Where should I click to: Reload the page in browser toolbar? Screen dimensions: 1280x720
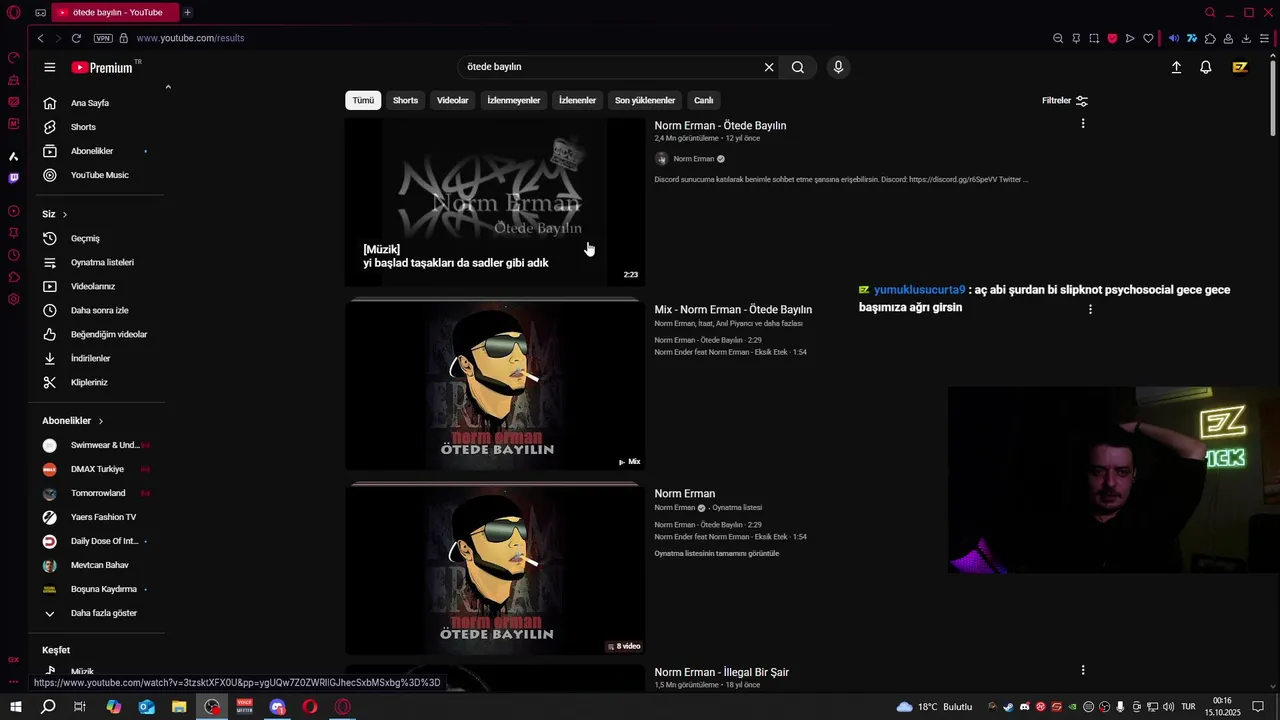coord(76,38)
